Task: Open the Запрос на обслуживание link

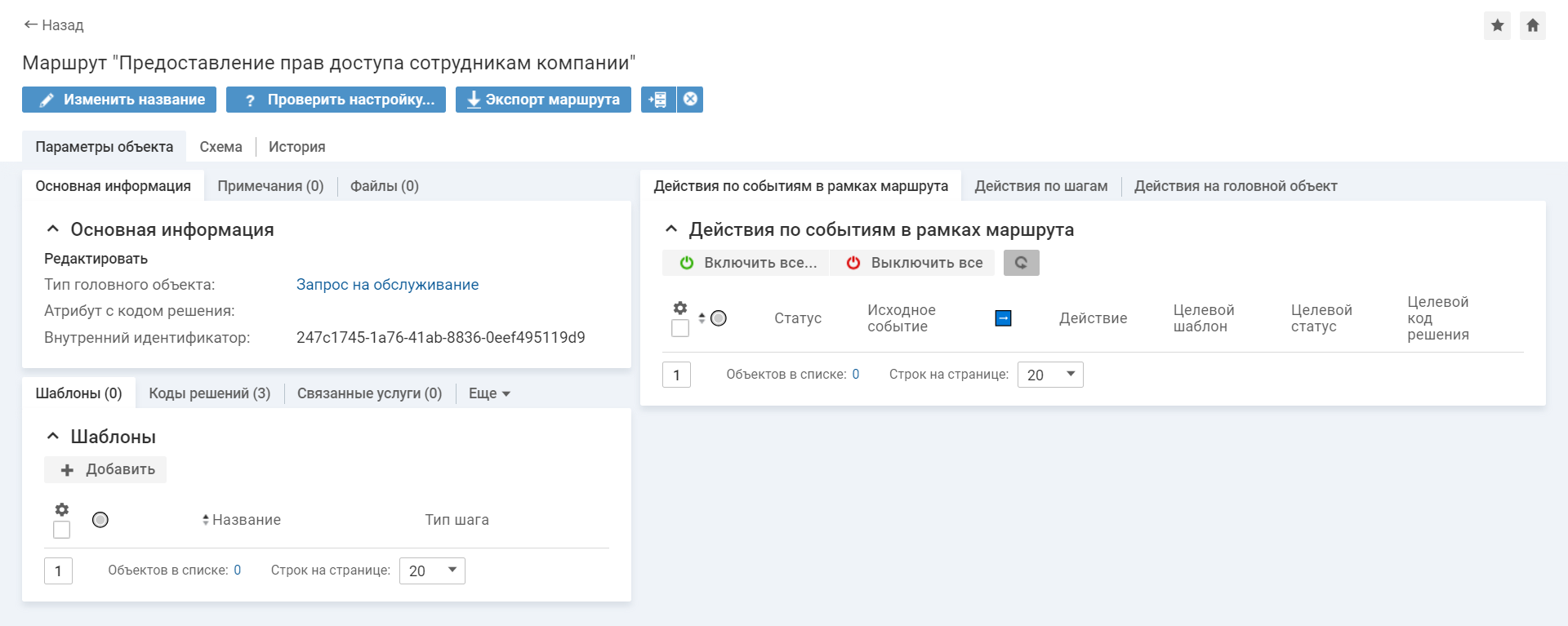Action: point(387,285)
